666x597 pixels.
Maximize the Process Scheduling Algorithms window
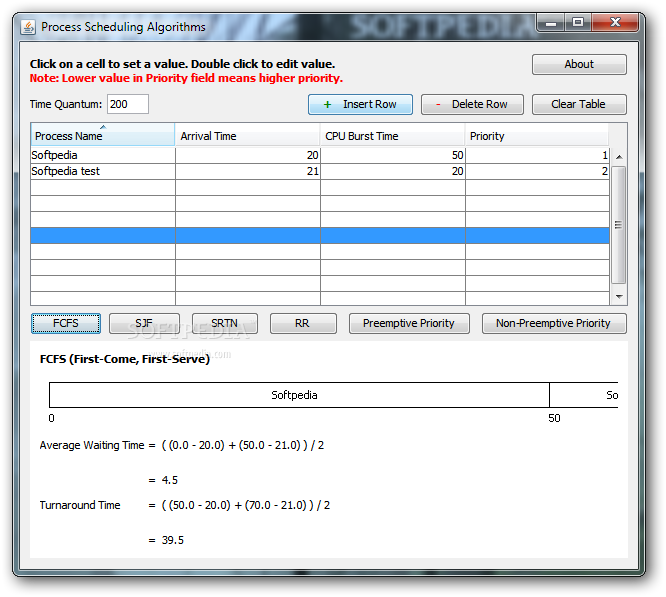click(578, 23)
